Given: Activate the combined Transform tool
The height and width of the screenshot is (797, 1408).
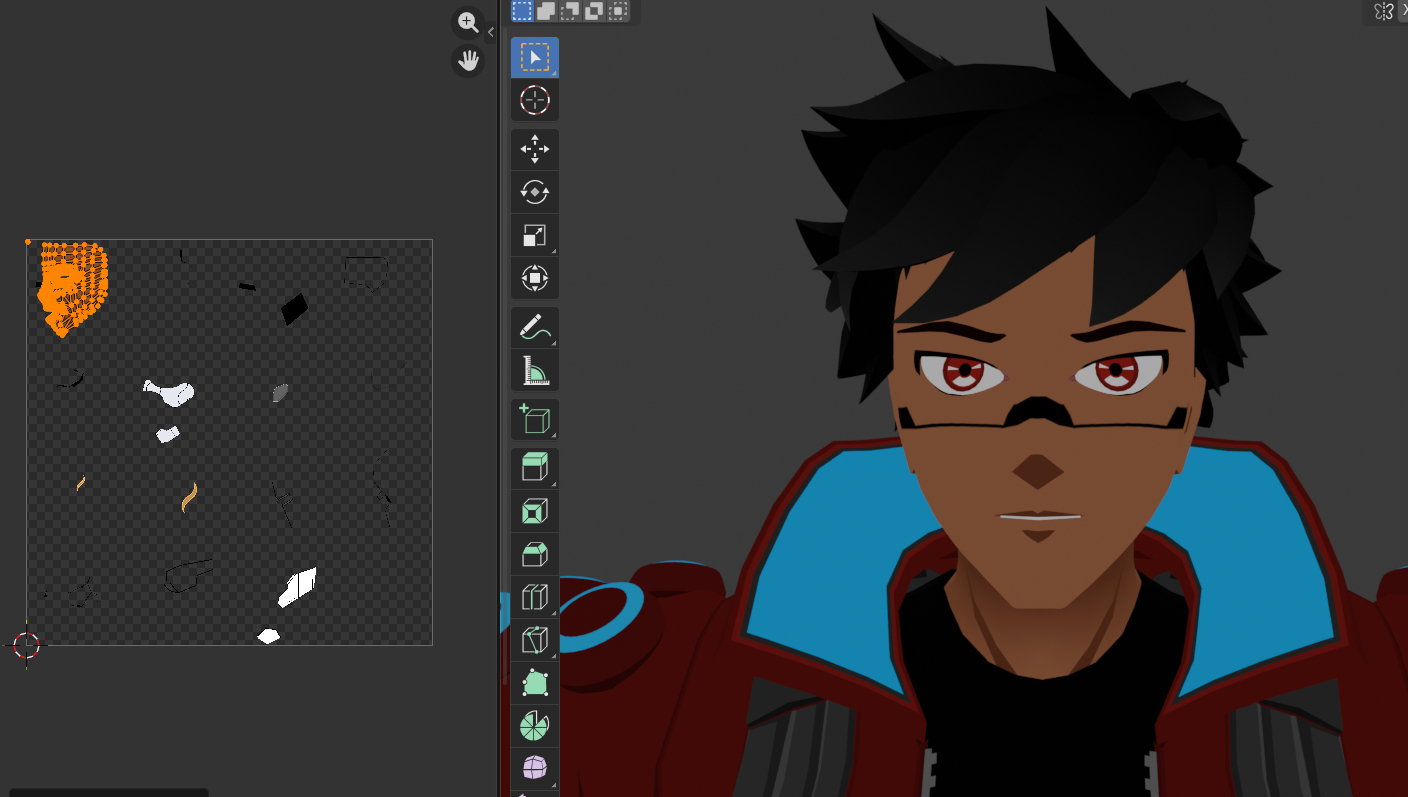Looking at the screenshot, I should (x=535, y=277).
